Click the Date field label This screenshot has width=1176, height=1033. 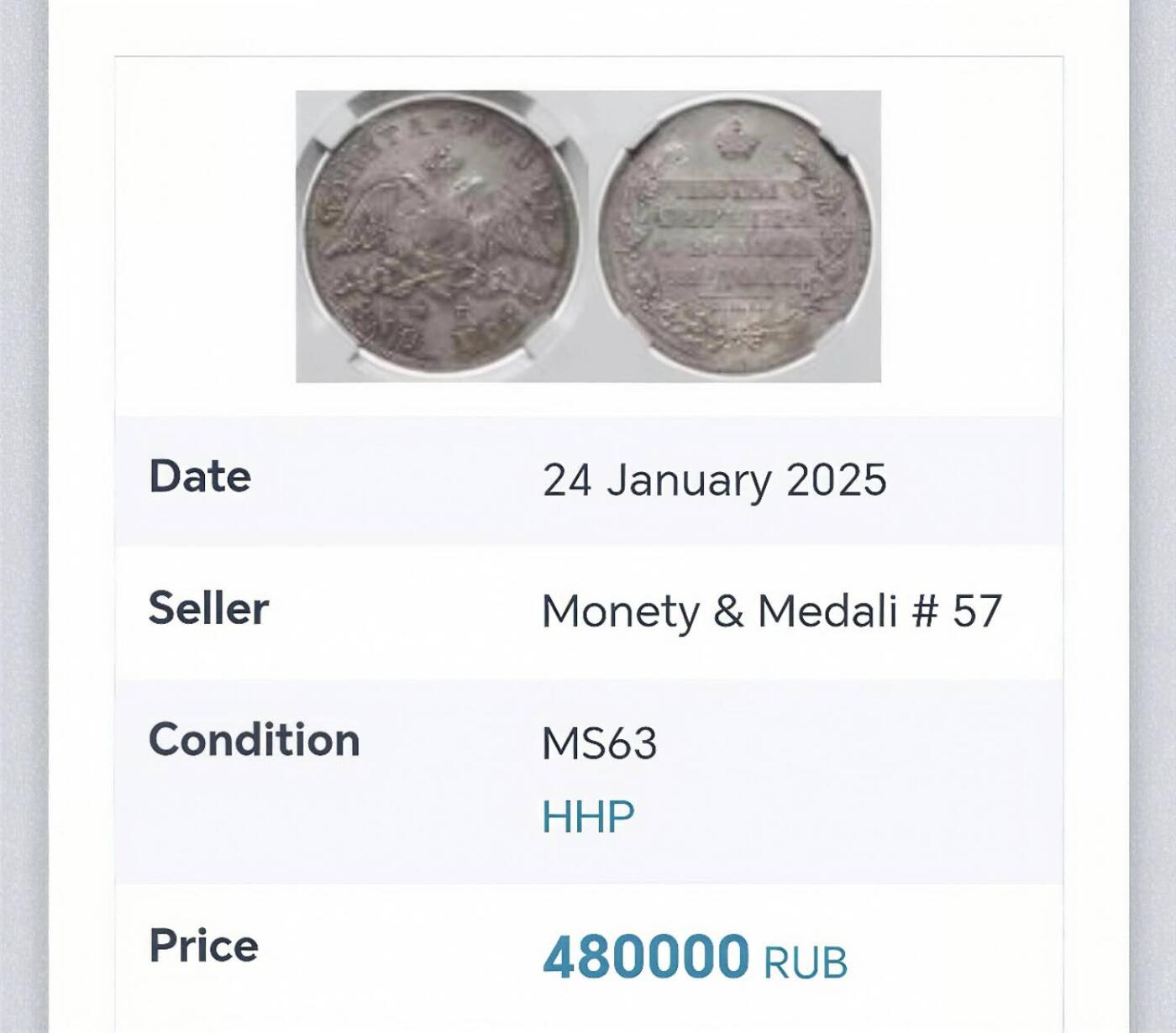point(200,476)
